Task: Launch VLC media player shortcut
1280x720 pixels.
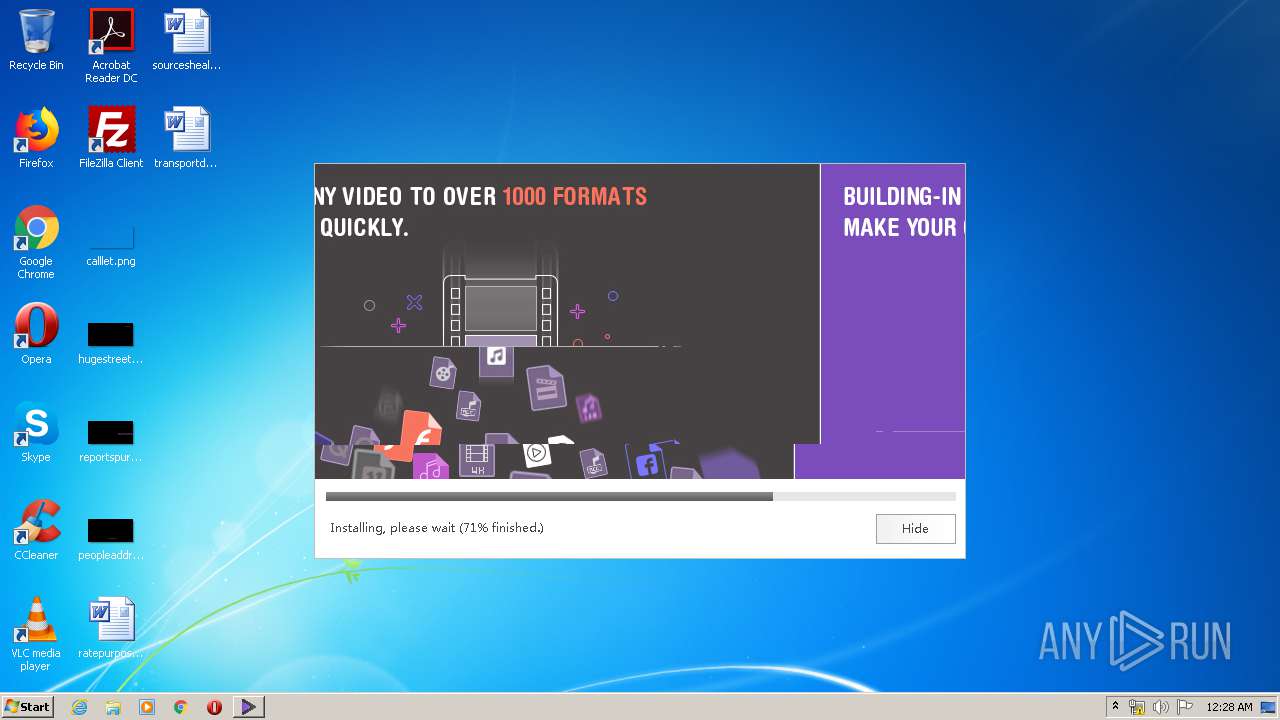Action: (x=36, y=634)
